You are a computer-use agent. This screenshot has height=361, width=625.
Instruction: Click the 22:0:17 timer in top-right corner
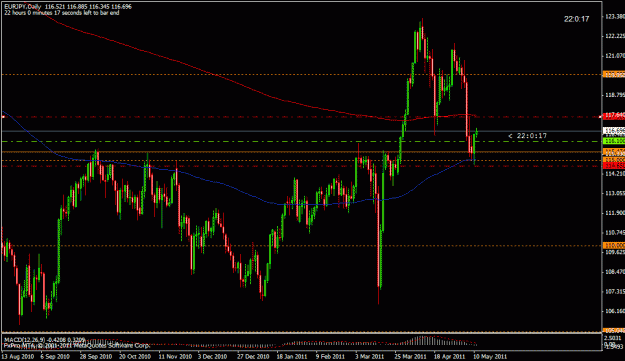(576, 19)
